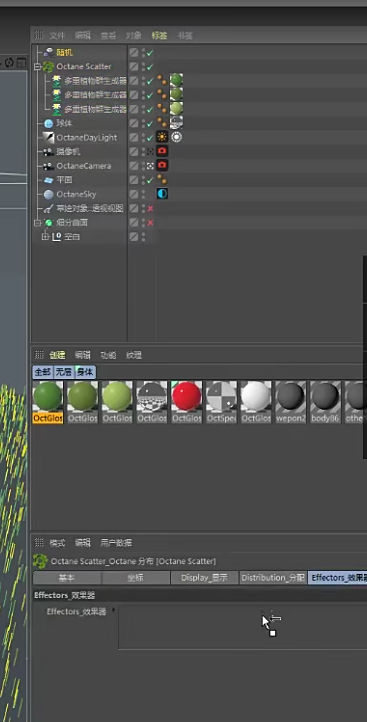This screenshot has width=367, height=722.
Task: Enable 草绘对象 via its red X
Action: tap(150, 209)
